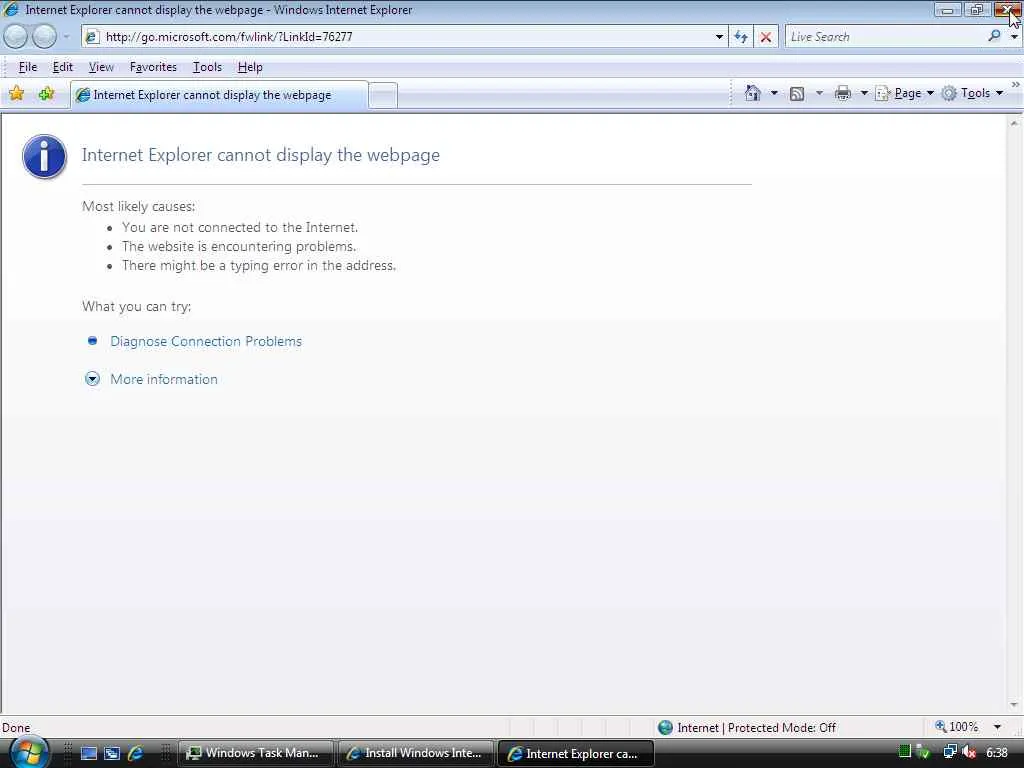The width and height of the screenshot is (1024, 768).
Task: Switch to Install Windows Internet Explorer taskbar button
Action: tap(415, 753)
